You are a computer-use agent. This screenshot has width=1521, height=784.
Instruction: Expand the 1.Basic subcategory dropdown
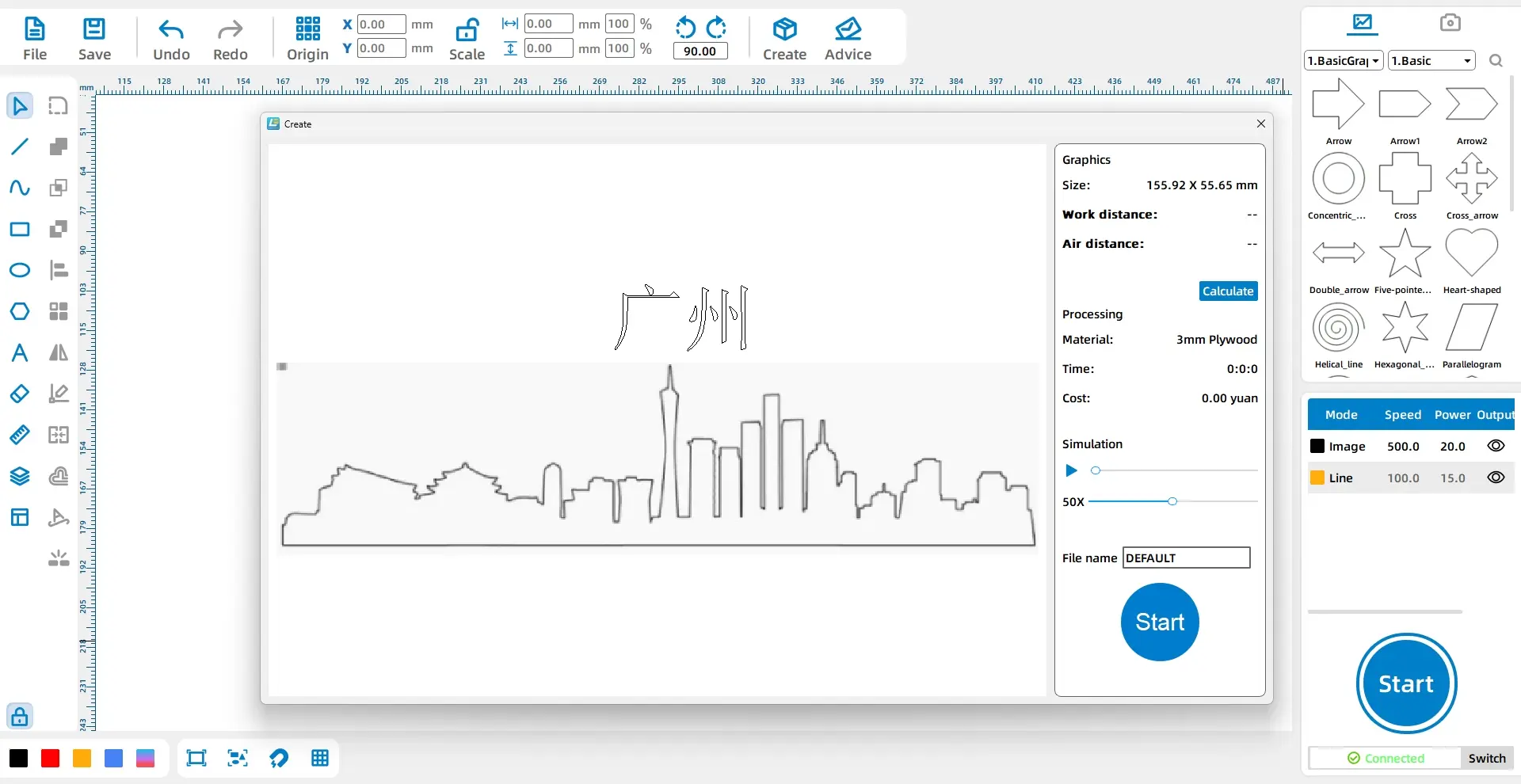pyautogui.click(x=1431, y=61)
